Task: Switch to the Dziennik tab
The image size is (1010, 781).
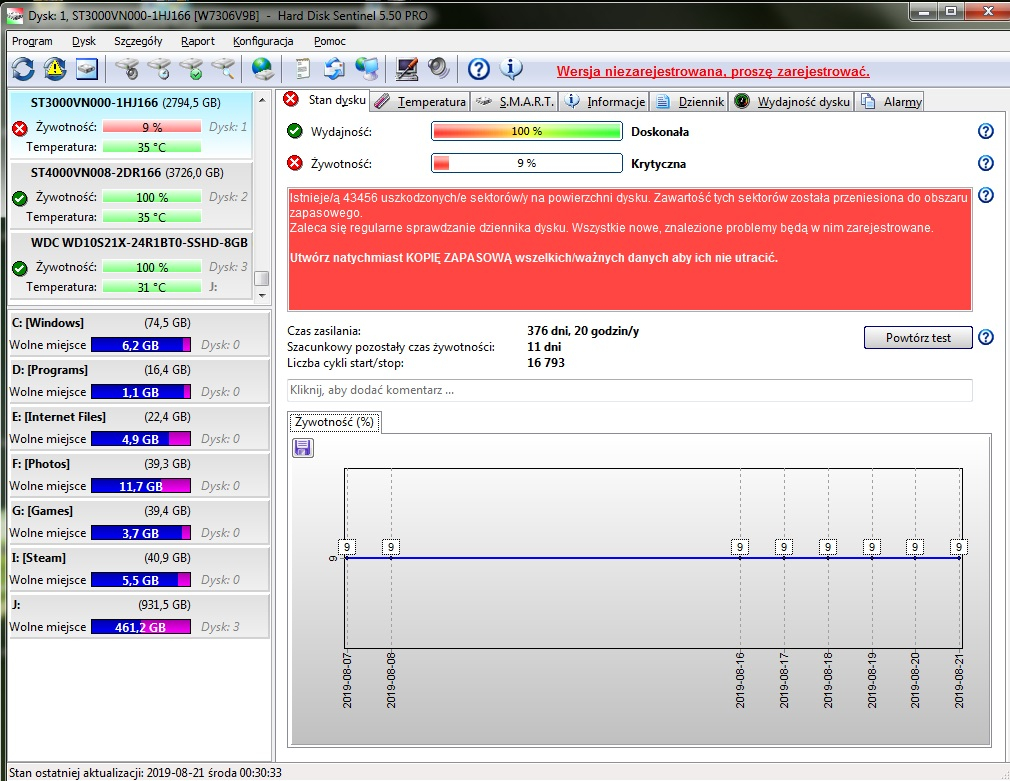Action: pos(689,102)
